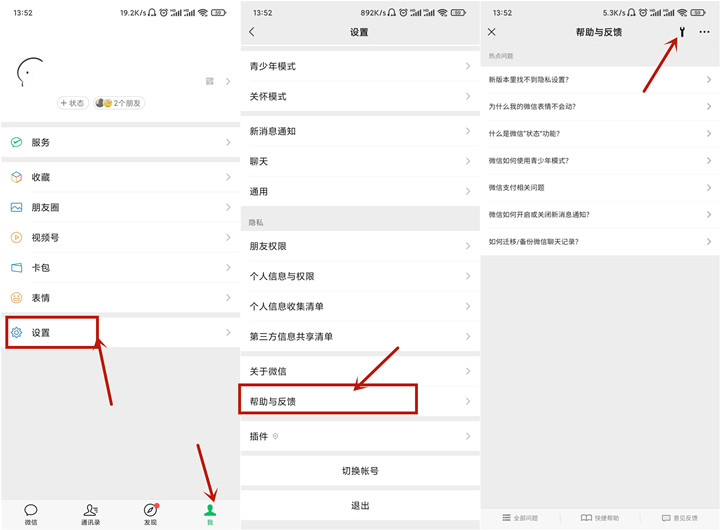Tap the profile avatar image
Screen dimensions: 720x530
[x=30, y=72]
